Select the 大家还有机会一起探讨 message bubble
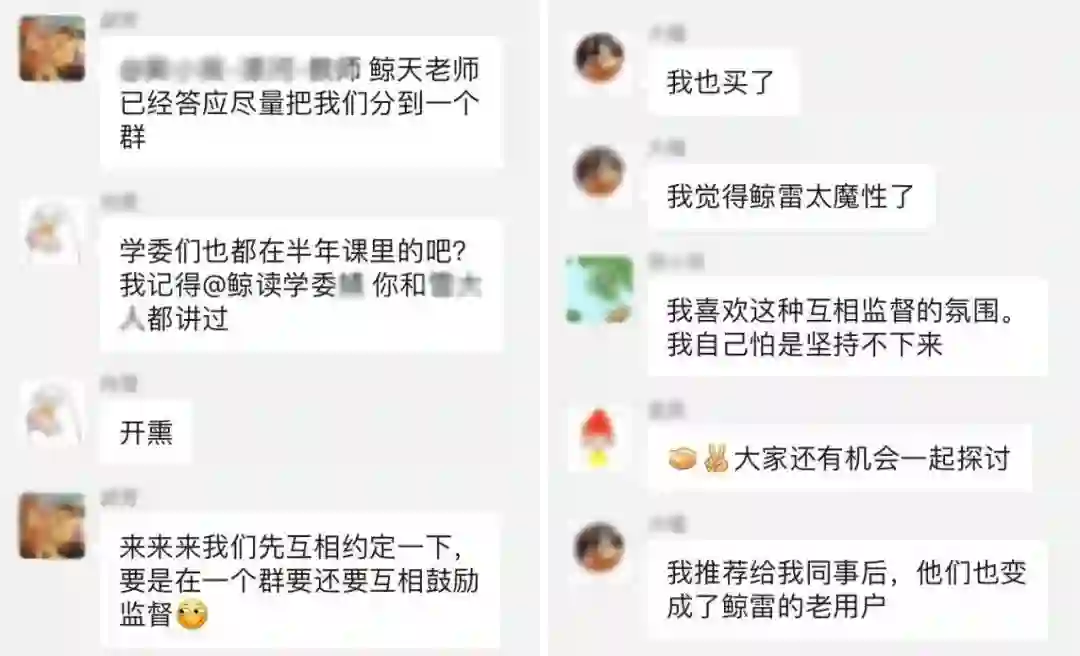The width and height of the screenshot is (1080, 656). click(840, 458)
